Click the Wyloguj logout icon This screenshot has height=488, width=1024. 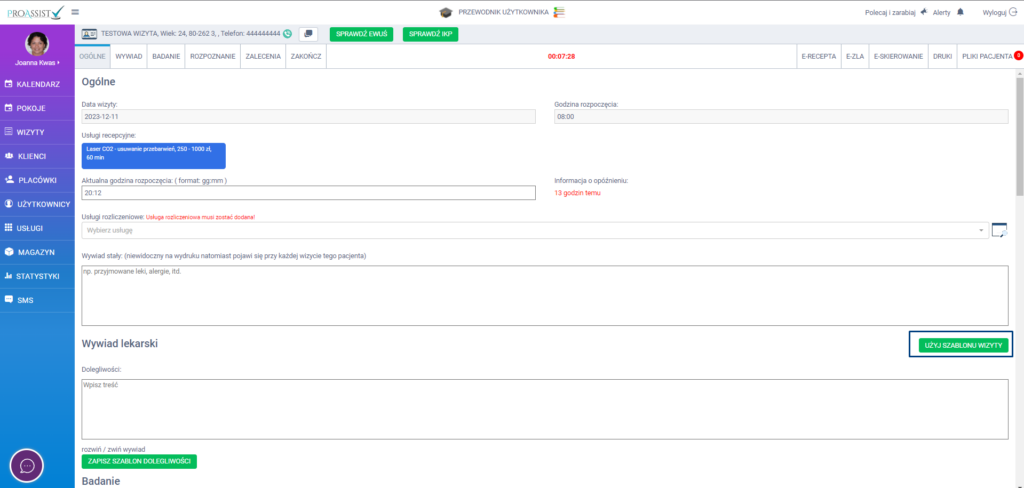[1013, 12]
